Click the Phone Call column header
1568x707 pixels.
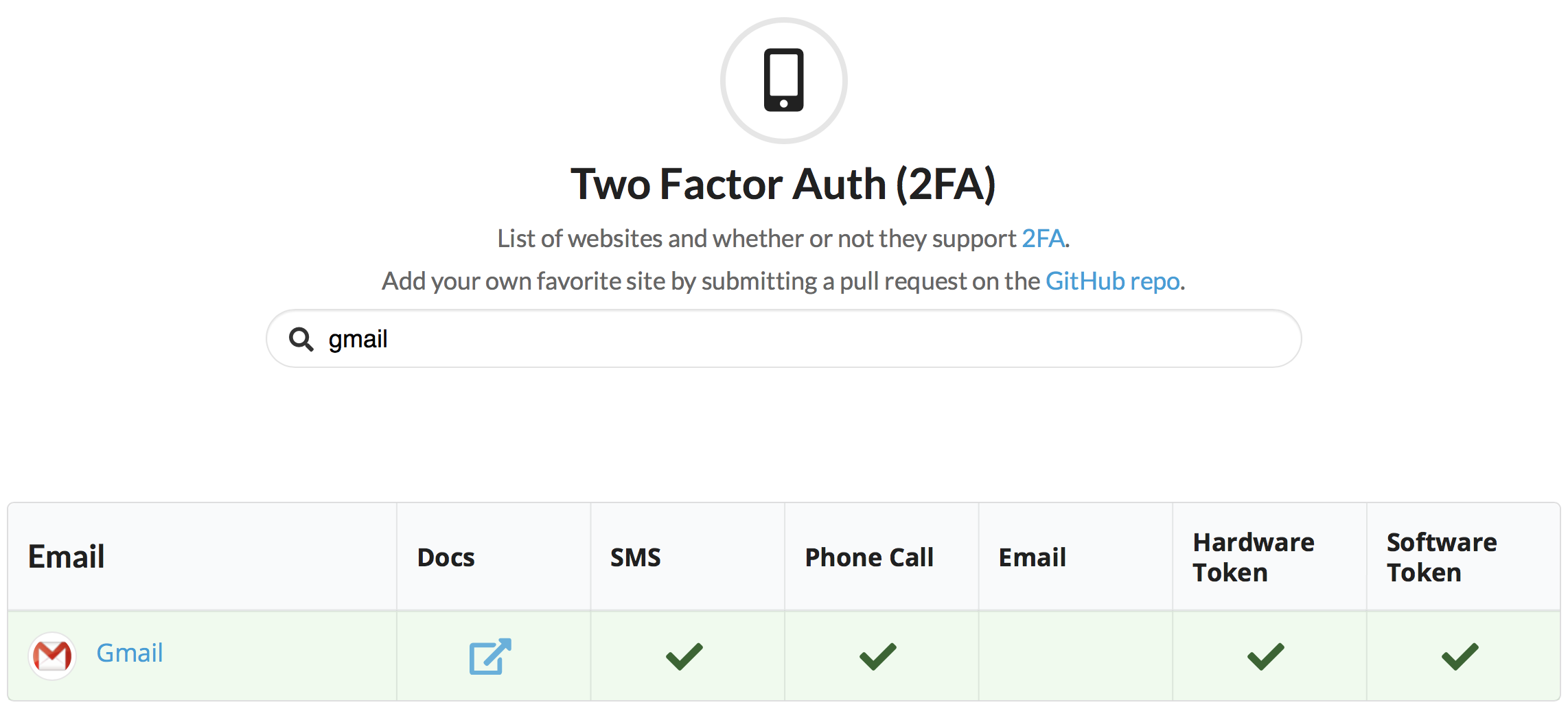click(x=869, y=557)
